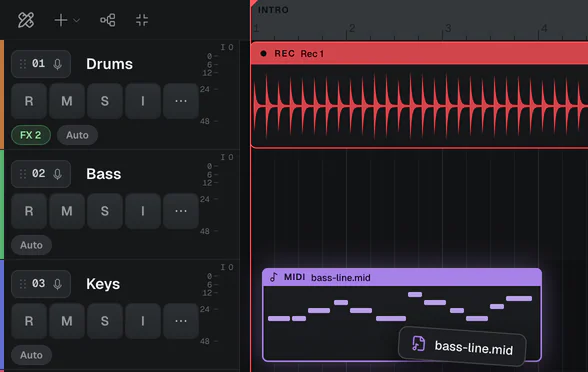Screen dimensions: 588x372
Task: Click the green Bass track color strip
Action: click(2, 204)
